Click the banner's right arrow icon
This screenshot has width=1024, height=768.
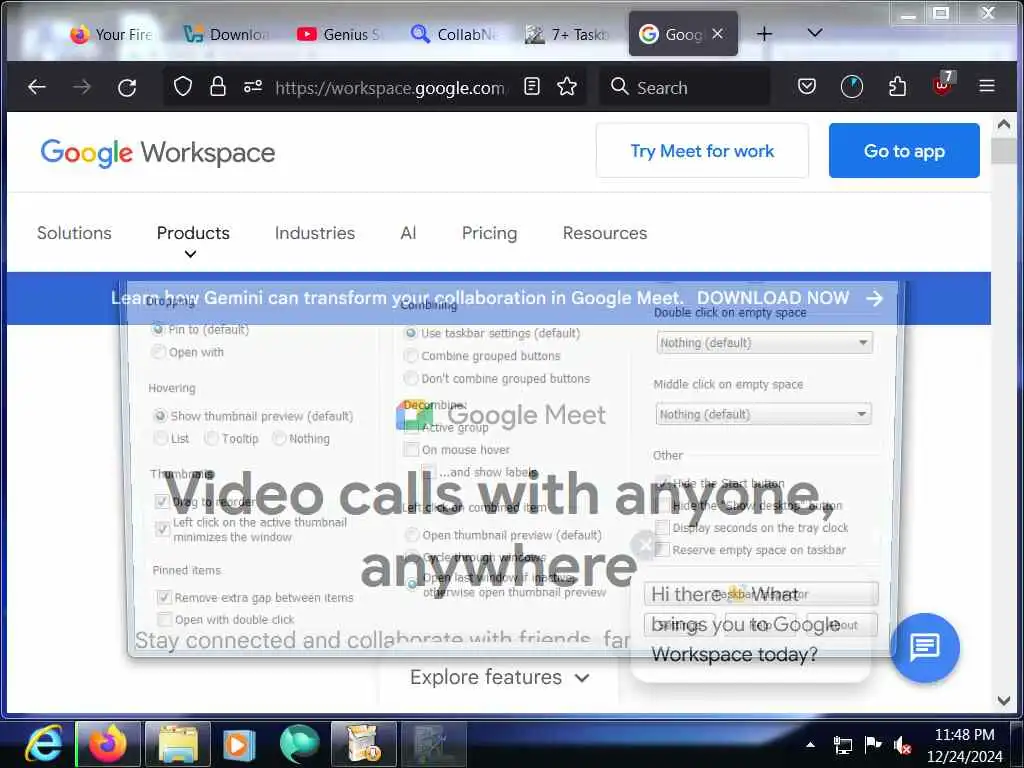(x=874, y=298)
